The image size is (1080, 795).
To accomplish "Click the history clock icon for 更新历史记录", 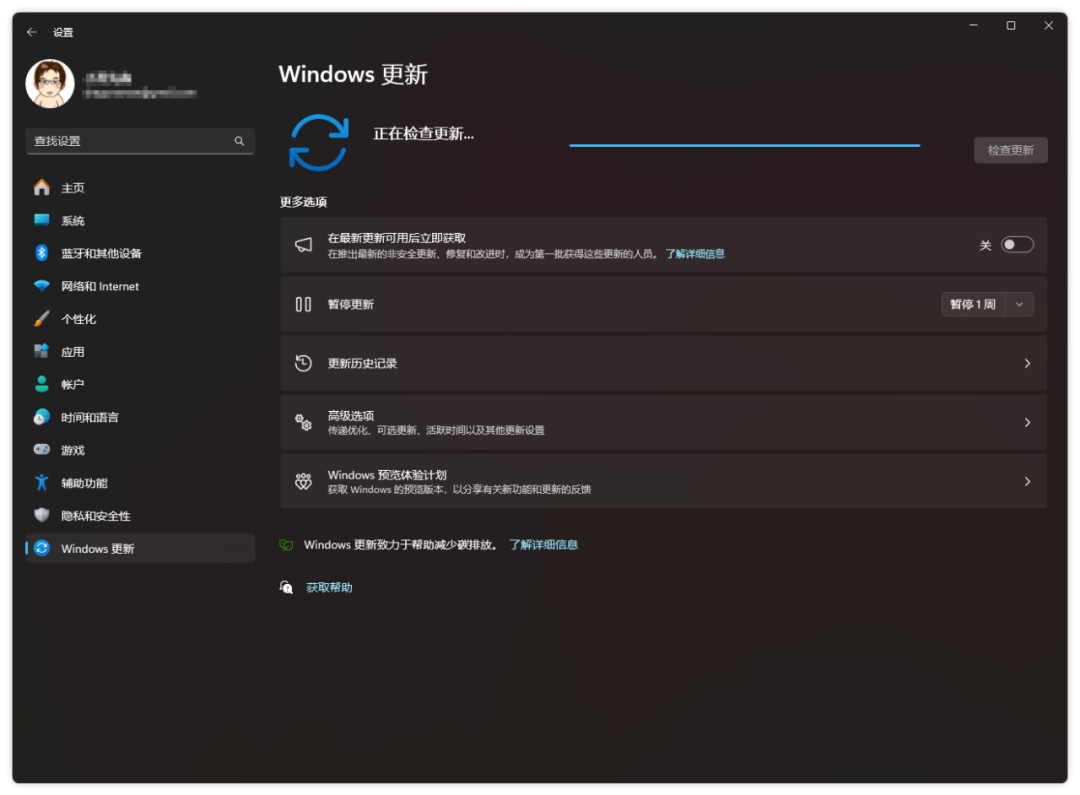I will point(304,363).
